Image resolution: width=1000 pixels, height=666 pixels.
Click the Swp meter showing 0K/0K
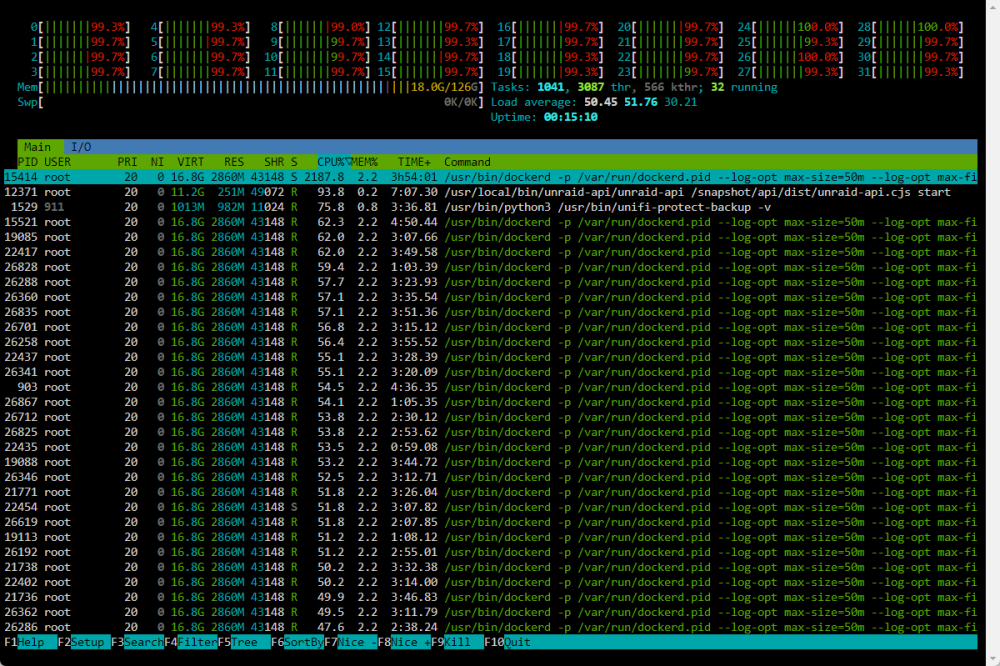(251, 102)
